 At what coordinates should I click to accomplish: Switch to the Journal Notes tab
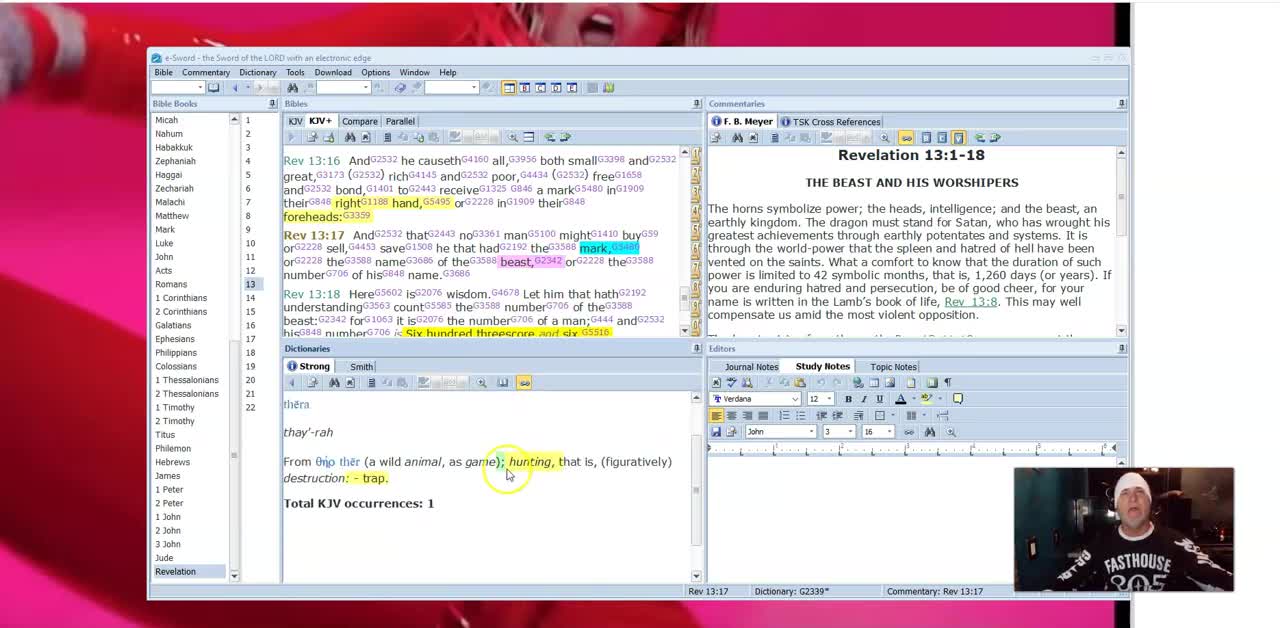pos(751,367)
